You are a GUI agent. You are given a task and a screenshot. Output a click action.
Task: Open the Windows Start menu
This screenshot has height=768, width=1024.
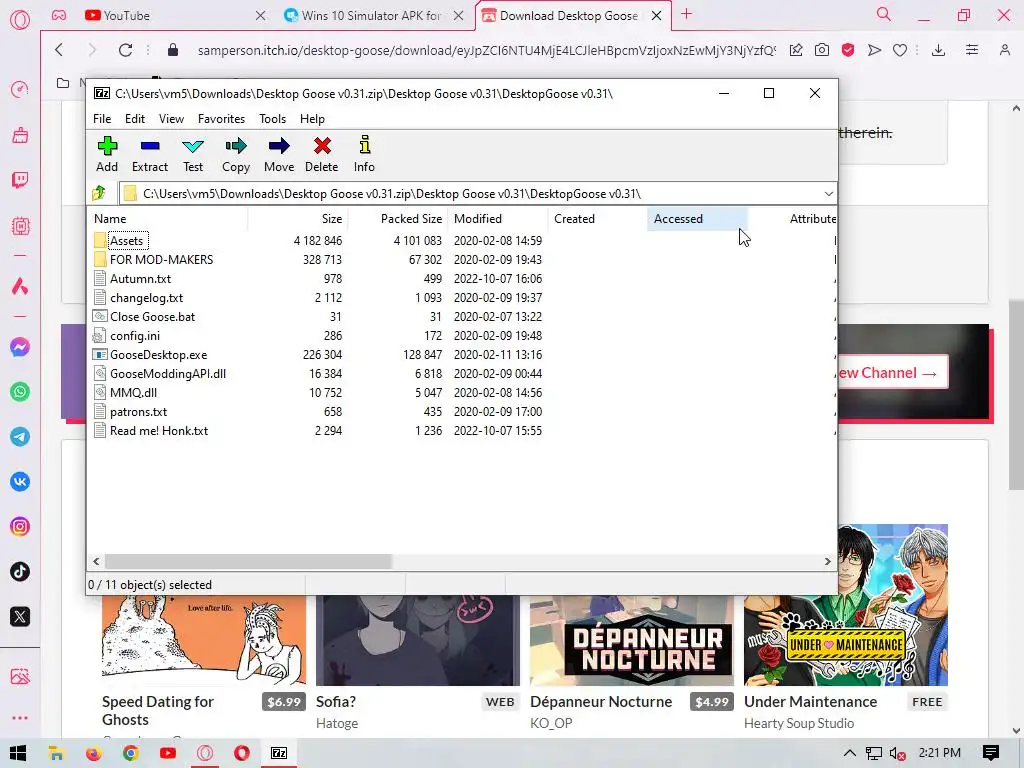click(18, 753)
